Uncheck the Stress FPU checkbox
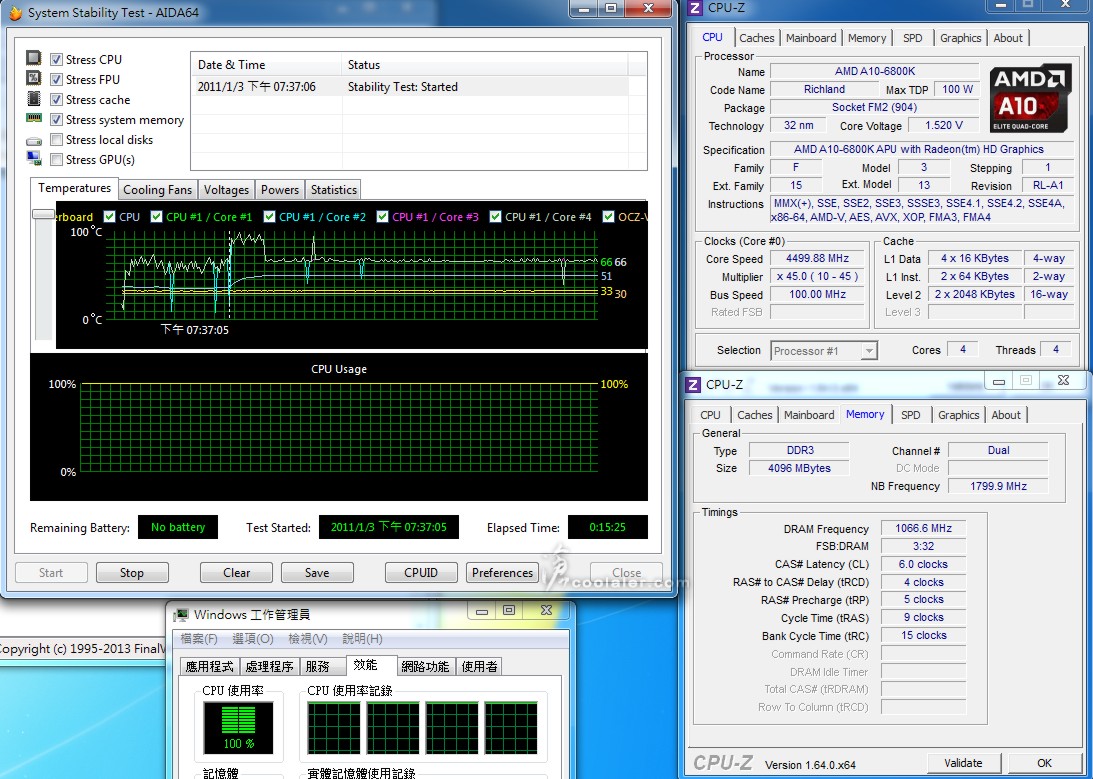This screenshot has width=1093, height=779. tap(56, 80)
